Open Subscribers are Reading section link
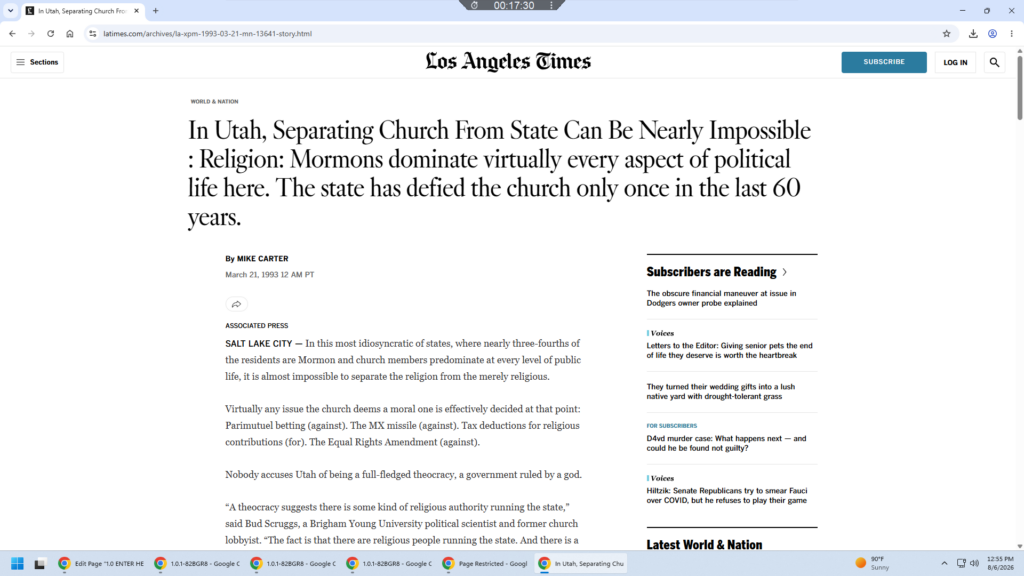Viewport: 1024px width, 576px height. (x=711, y=272)
